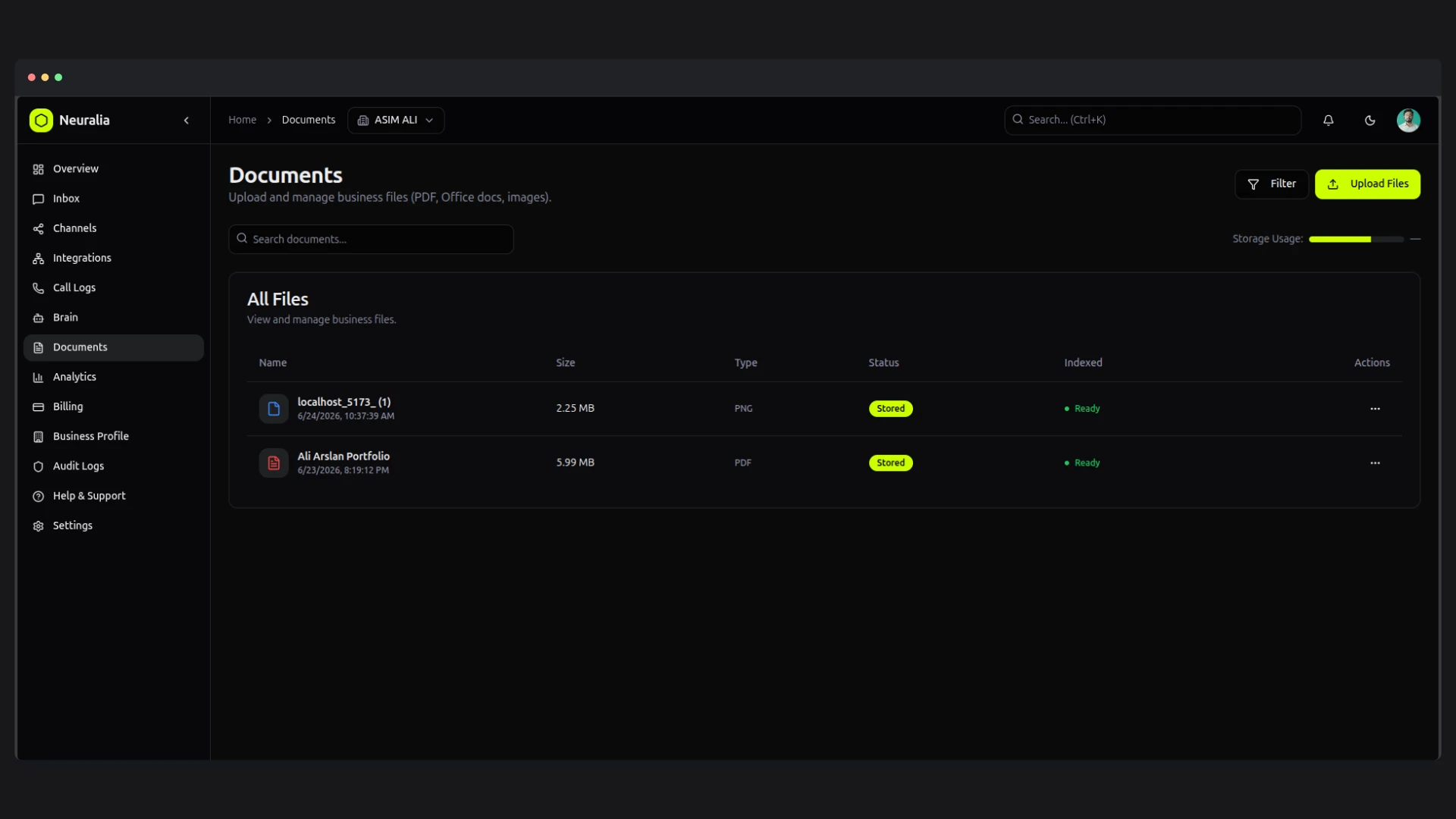
Task: Open the ASIM ALI workspace dropdown
Action: coord(396,121)
